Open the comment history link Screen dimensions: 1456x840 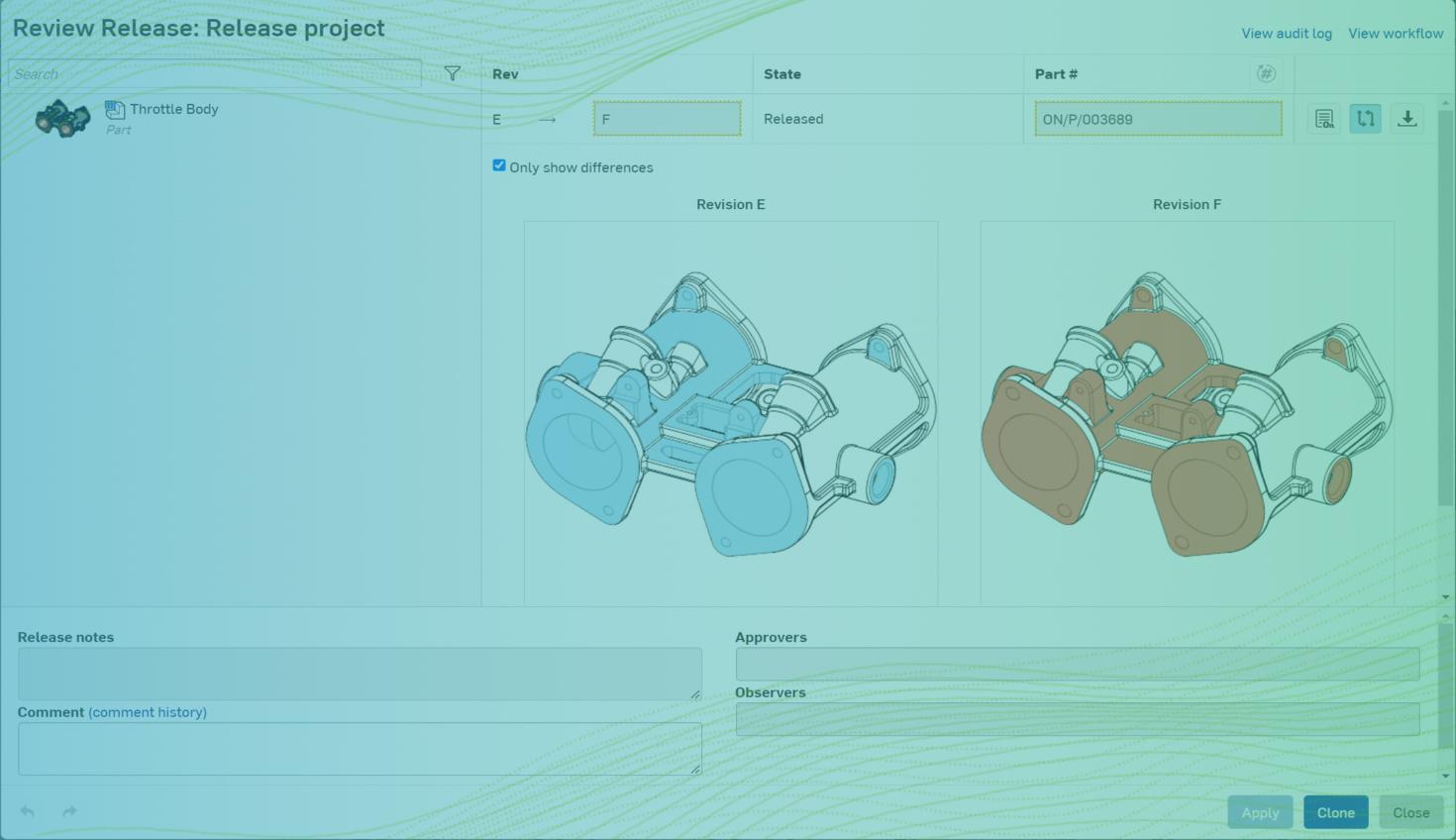(148, 712)
